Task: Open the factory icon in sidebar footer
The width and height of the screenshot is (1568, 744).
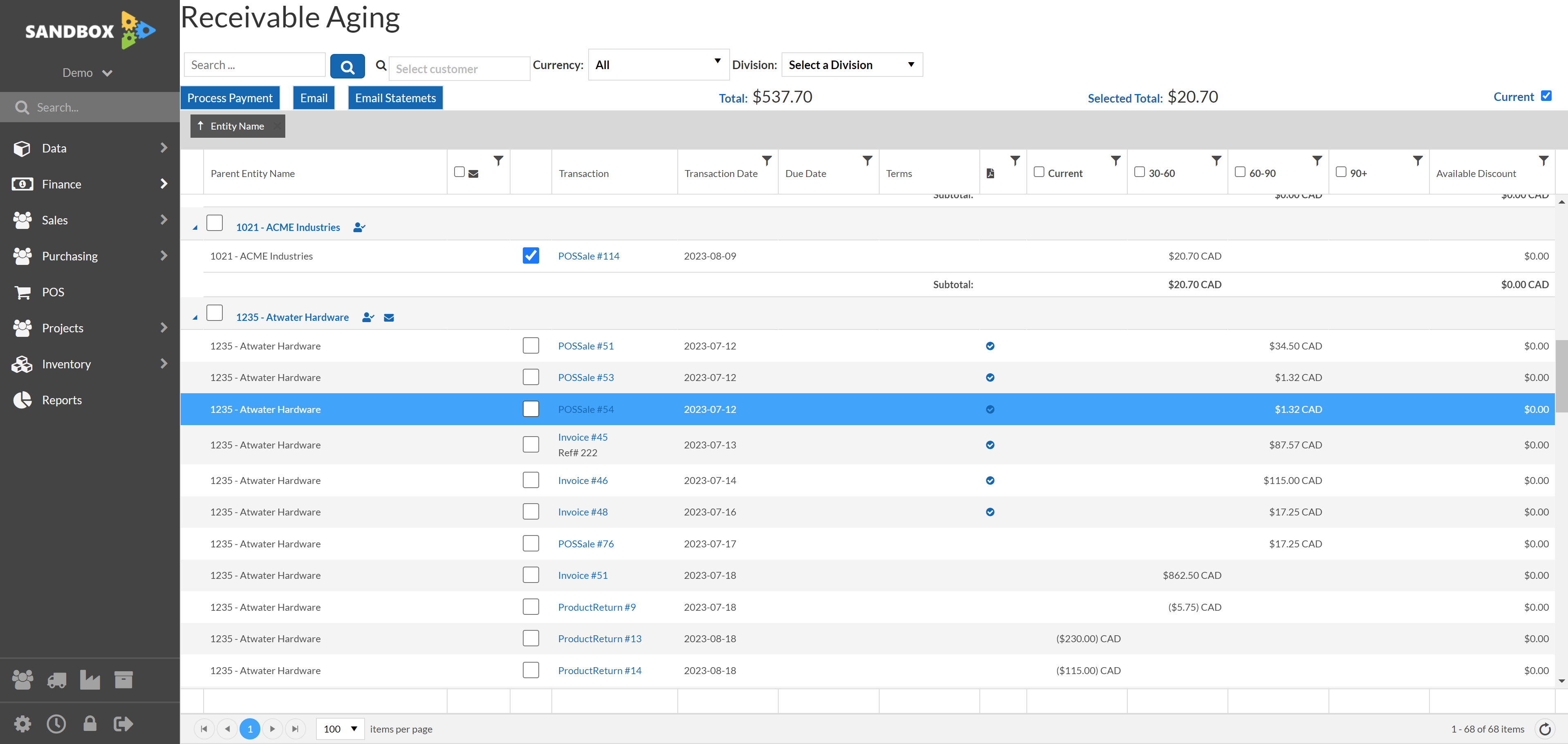Action: [90, 679]
